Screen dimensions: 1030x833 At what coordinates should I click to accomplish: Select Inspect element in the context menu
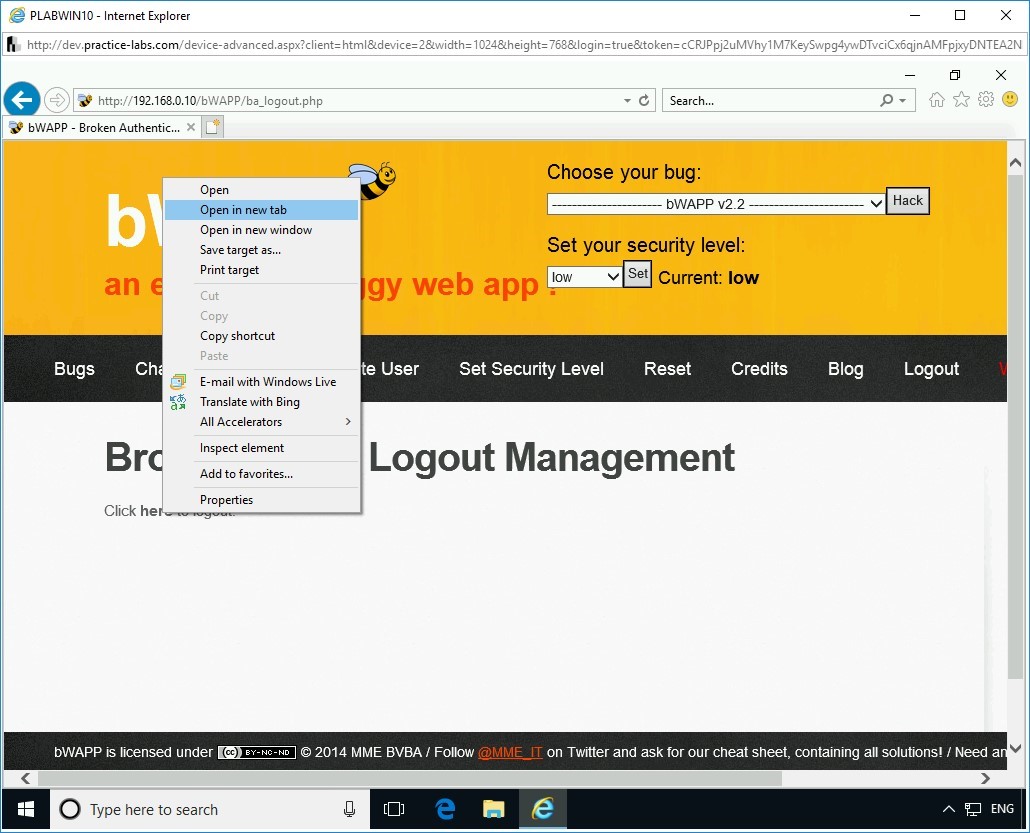[241, 448]
